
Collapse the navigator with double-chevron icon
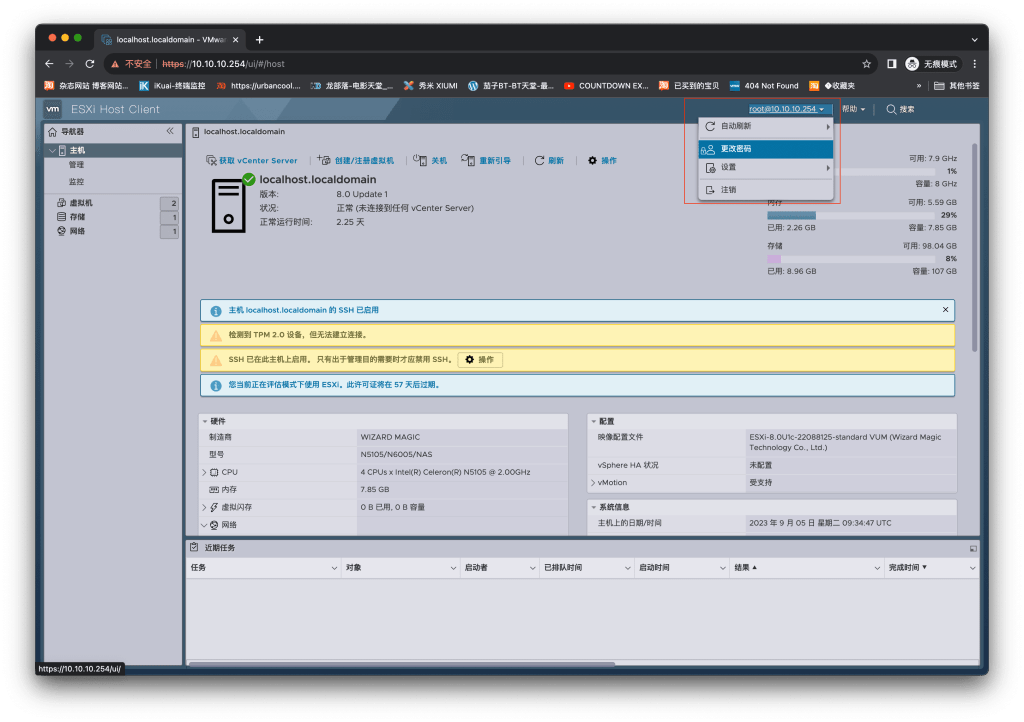[x=170, y=131]
